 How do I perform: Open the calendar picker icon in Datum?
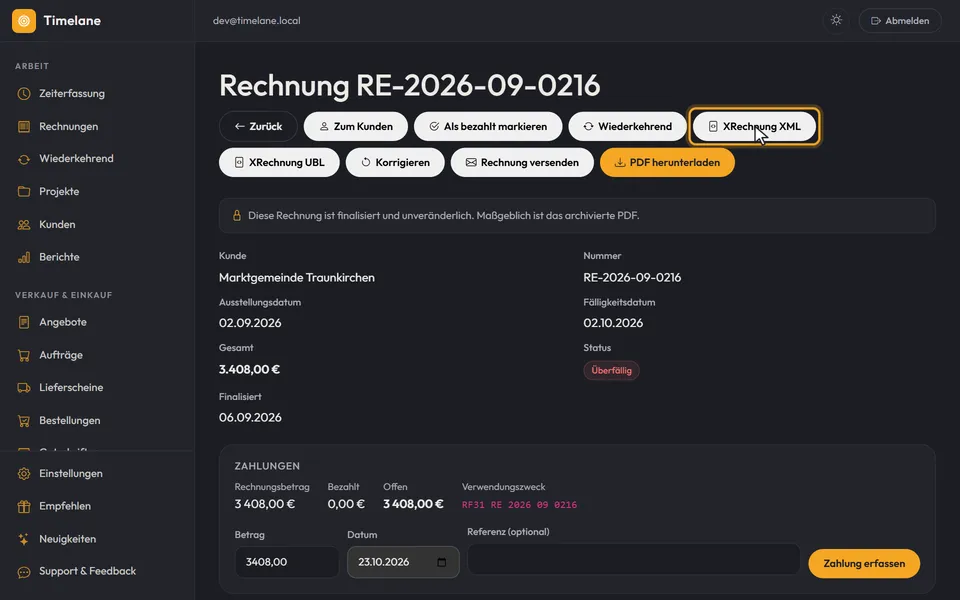coord(441,562)
